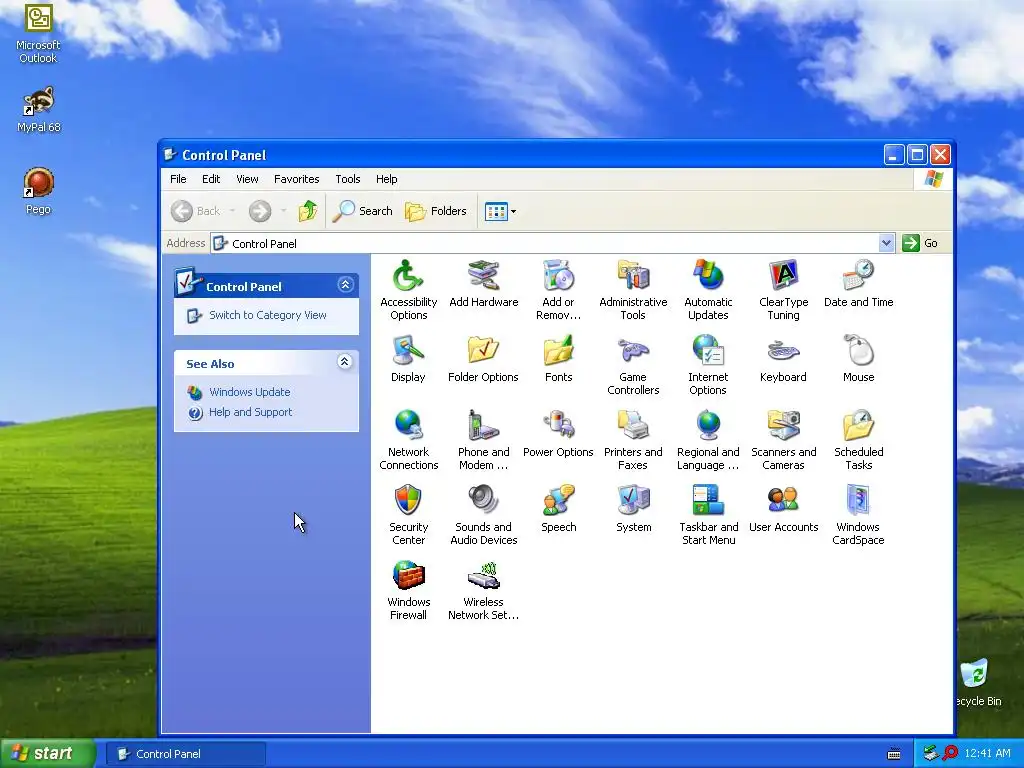Select the Keyboard applet icon

tap(783, 351)
